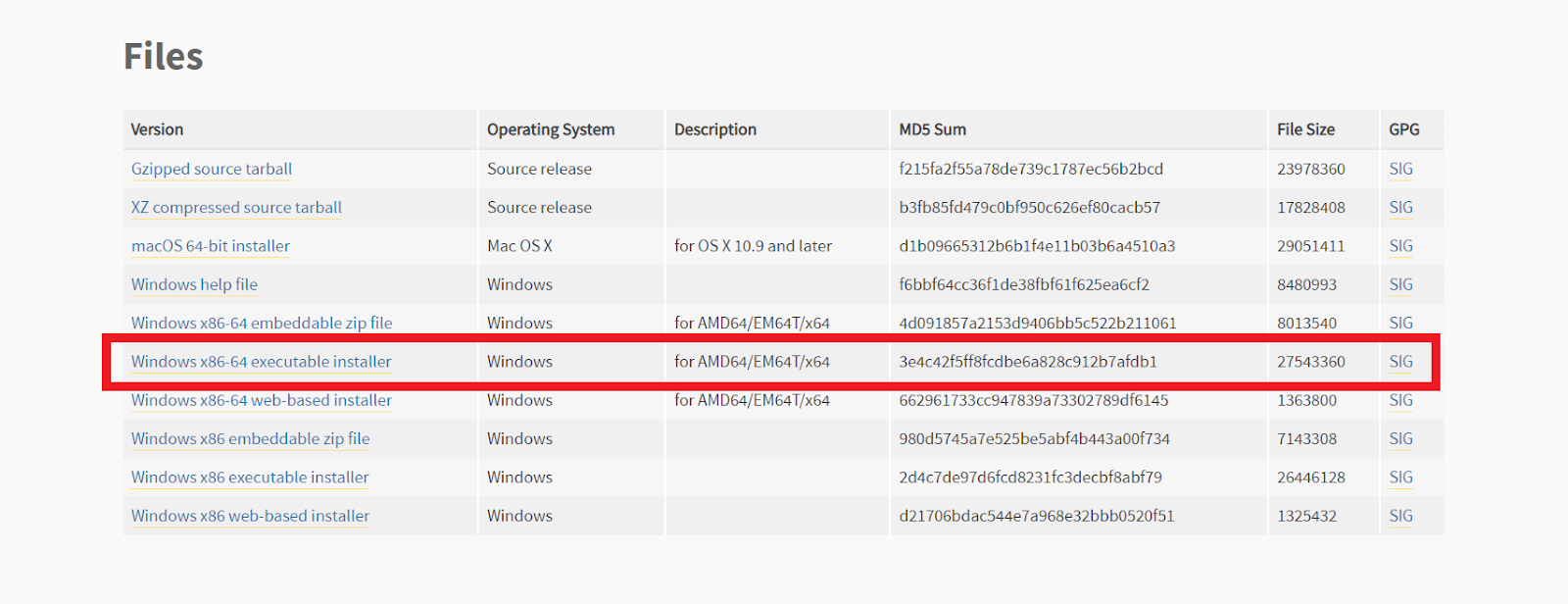Select file size 7143308
Screen dimensions: 1568x604
[1306, 438]
